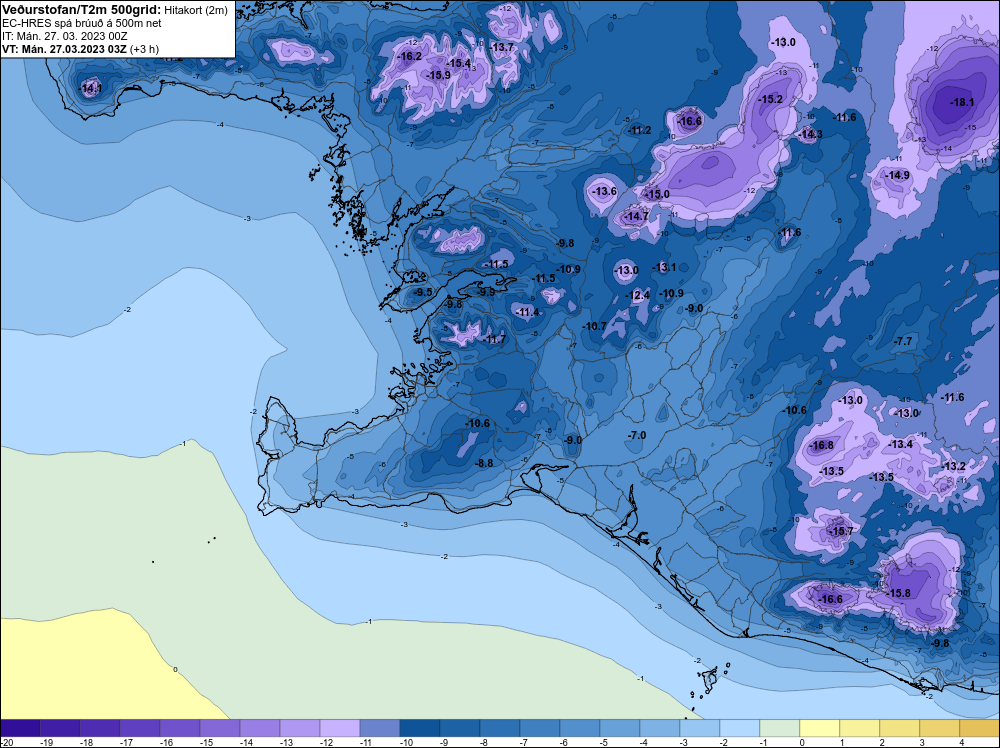Pick the legend swatch between 0 and 1
The image size is (1000, 748).
pos(820,728)
